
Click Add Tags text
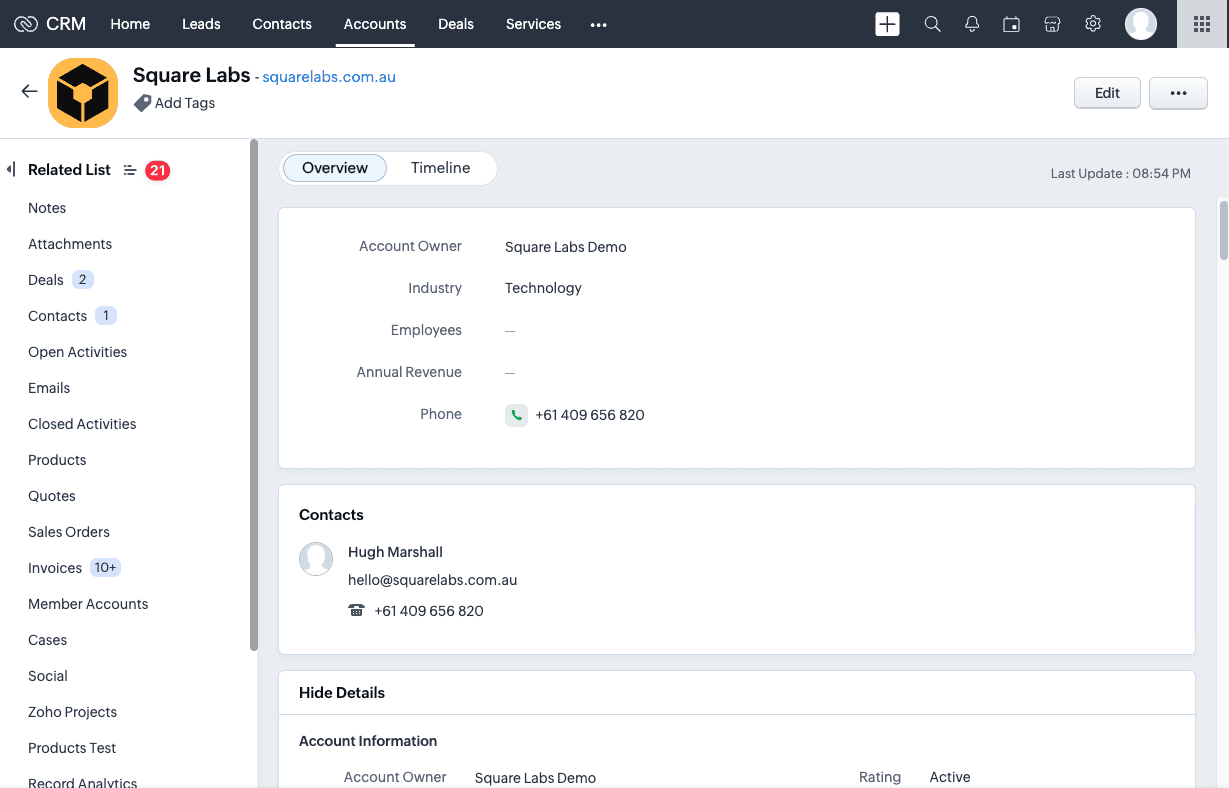coord(185,103)
